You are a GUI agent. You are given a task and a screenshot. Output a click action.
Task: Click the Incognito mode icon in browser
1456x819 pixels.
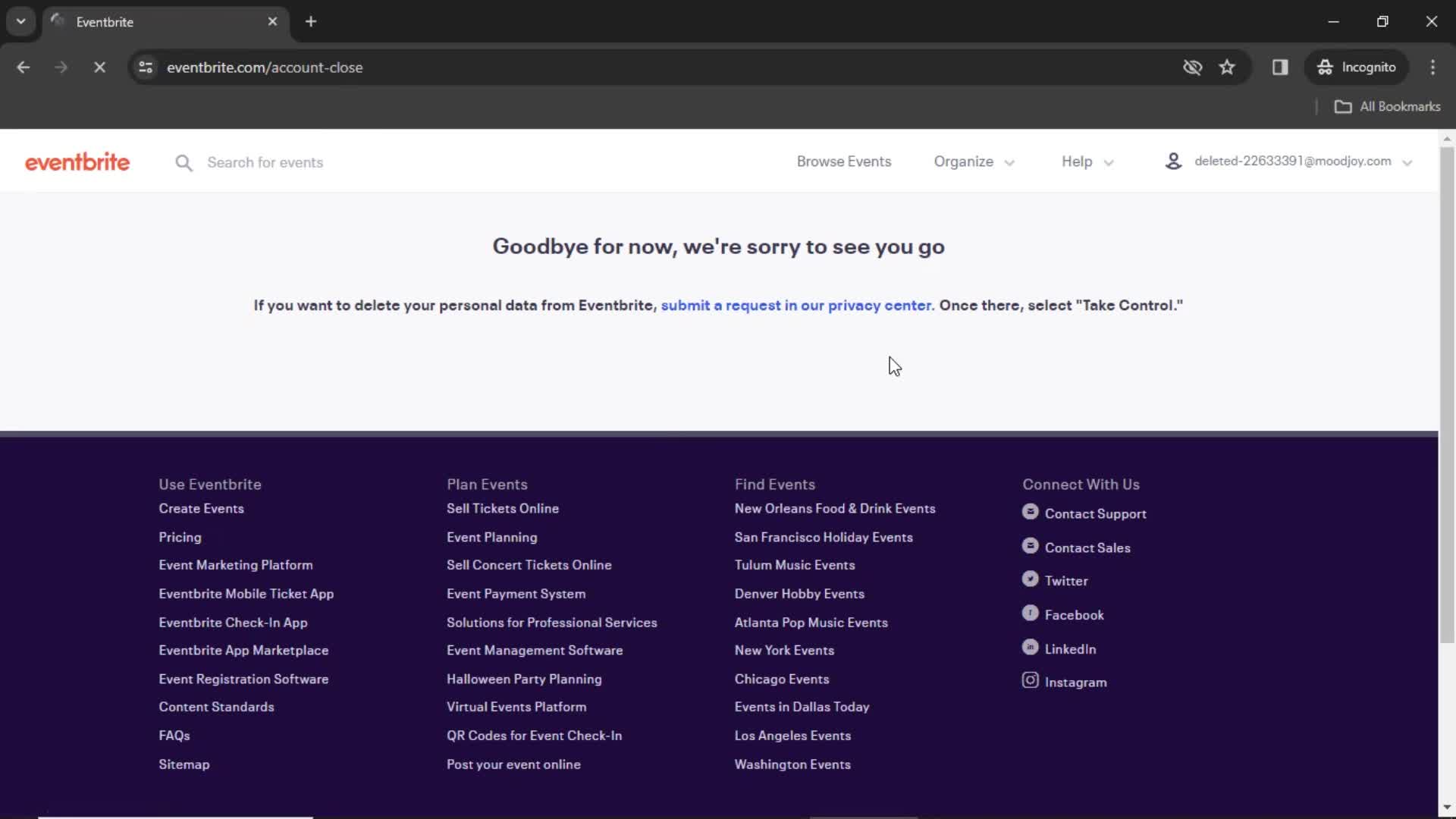point(1325,67)
